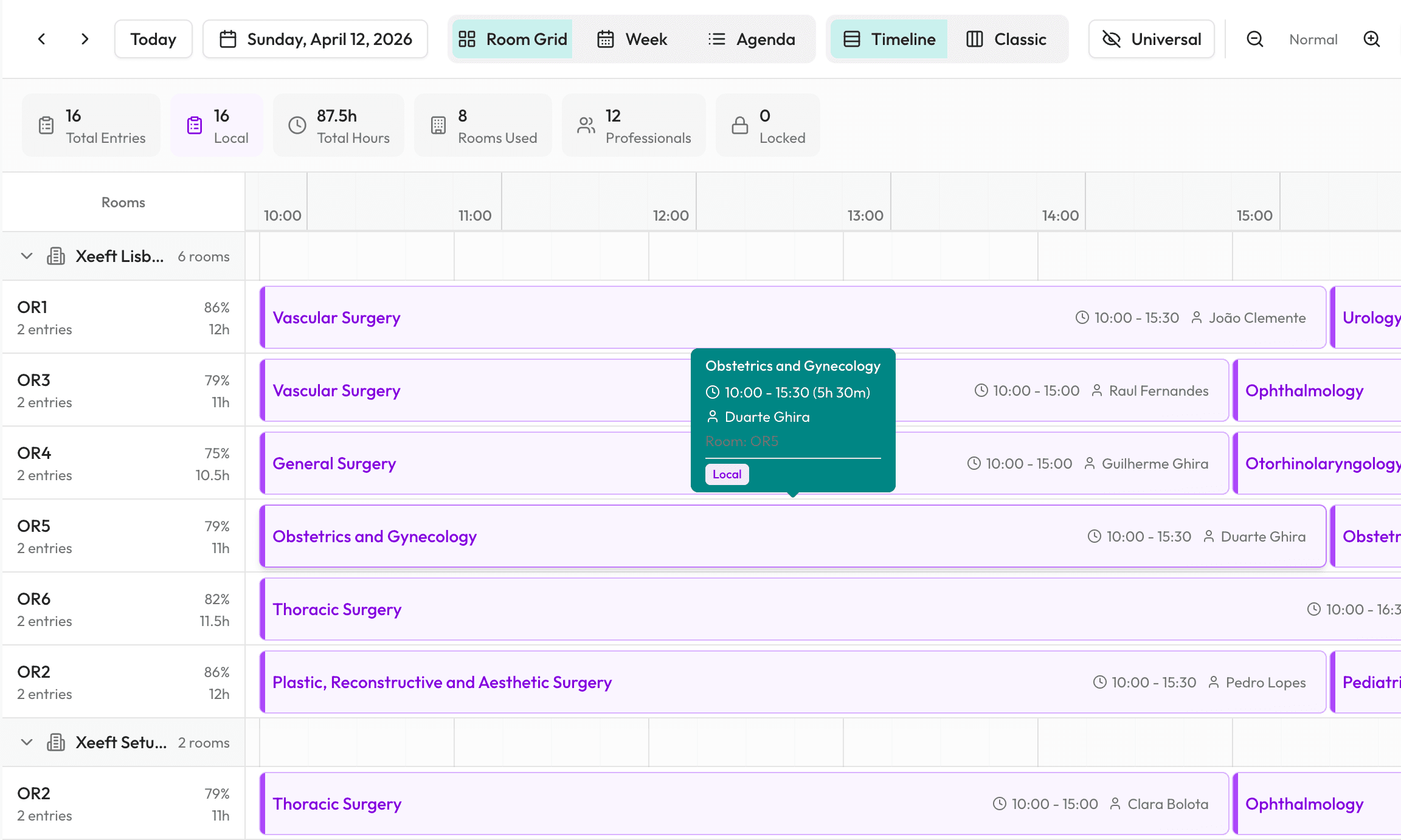Click the Locked padlock icon
The image size is (1401, 840).
[740, 125]
